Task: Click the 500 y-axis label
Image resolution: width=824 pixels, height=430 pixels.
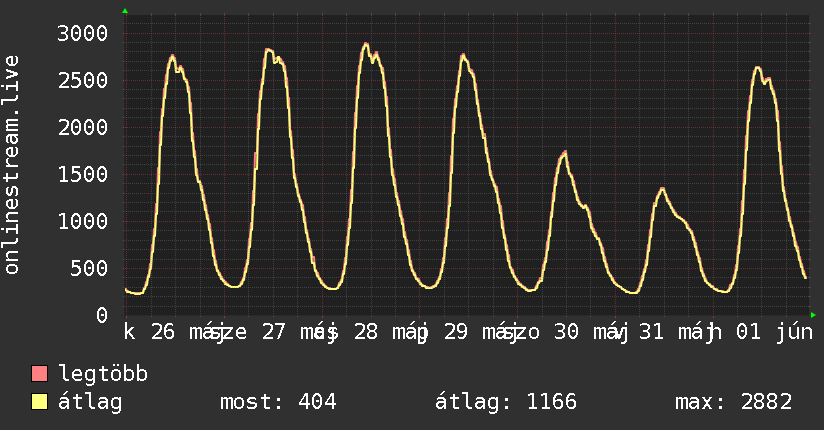Action: (89, 268)
